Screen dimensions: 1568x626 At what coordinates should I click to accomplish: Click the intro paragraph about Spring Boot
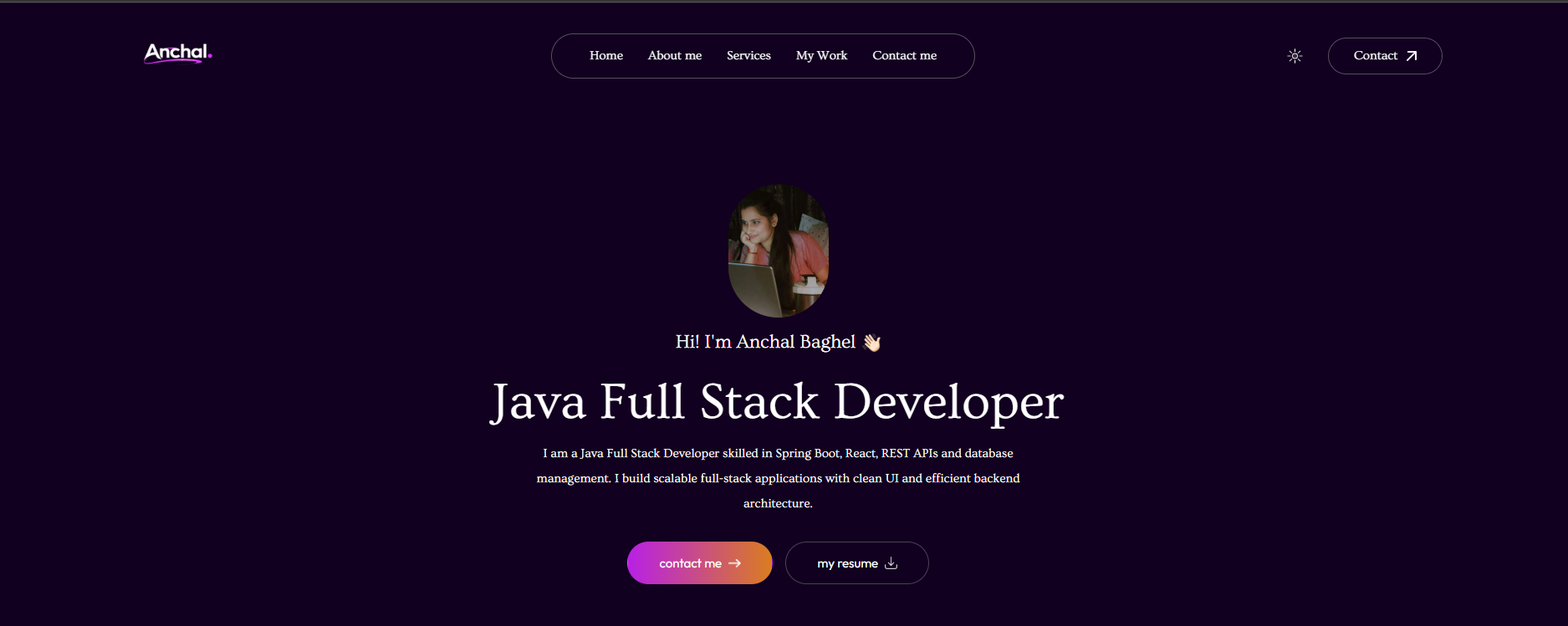tap(778, 478)
